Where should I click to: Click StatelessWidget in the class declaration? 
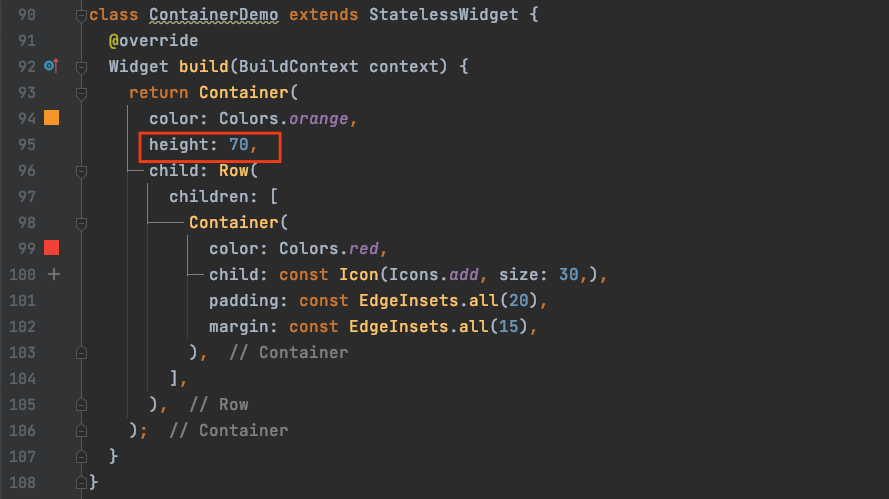(x=443, y=16)
